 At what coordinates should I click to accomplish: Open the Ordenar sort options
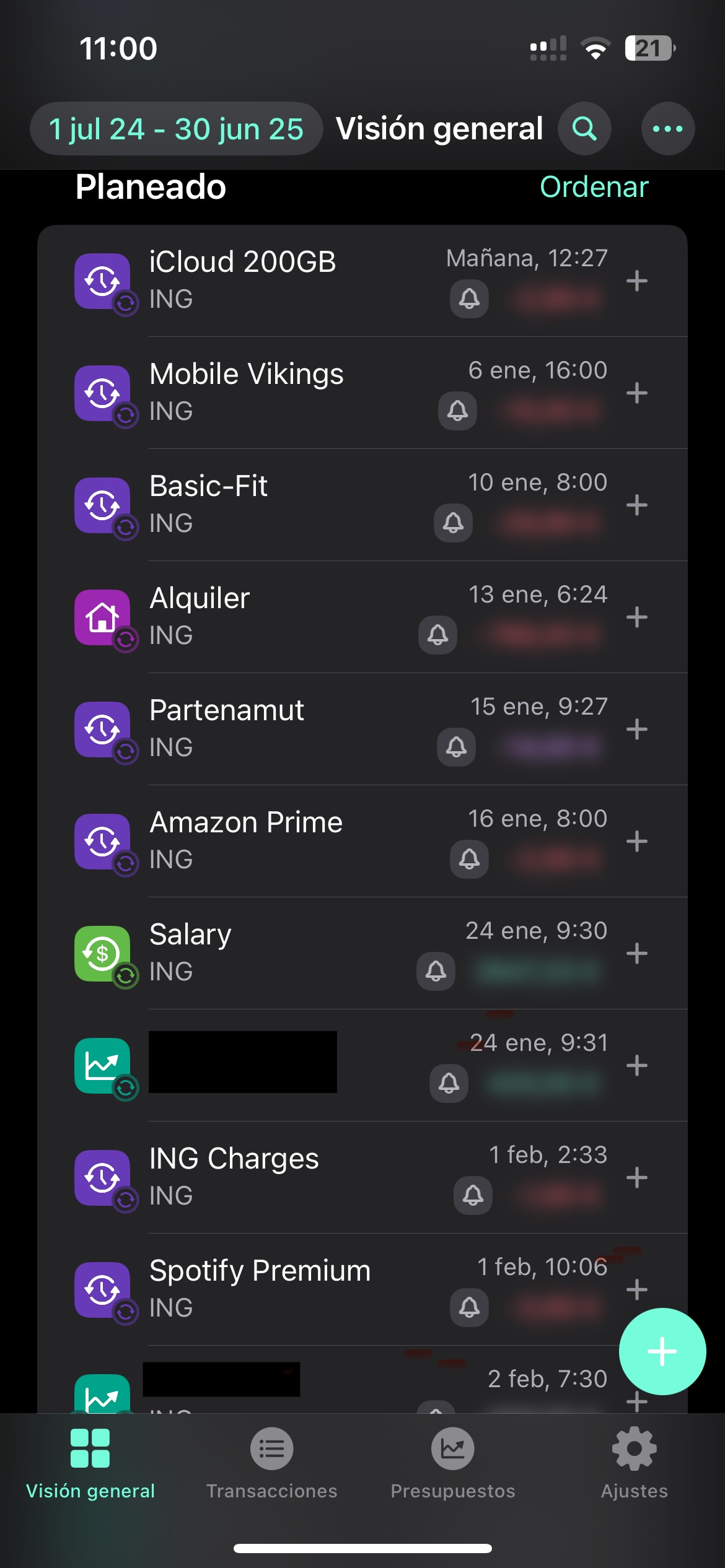(594, 187)
